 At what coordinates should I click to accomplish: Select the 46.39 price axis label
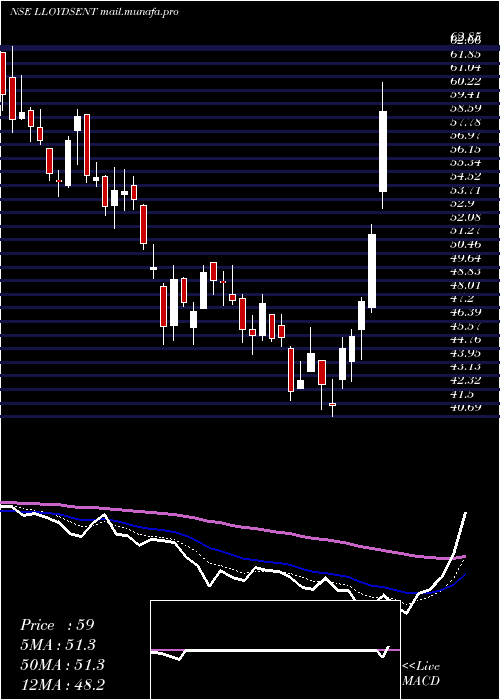tap(466, 312)
